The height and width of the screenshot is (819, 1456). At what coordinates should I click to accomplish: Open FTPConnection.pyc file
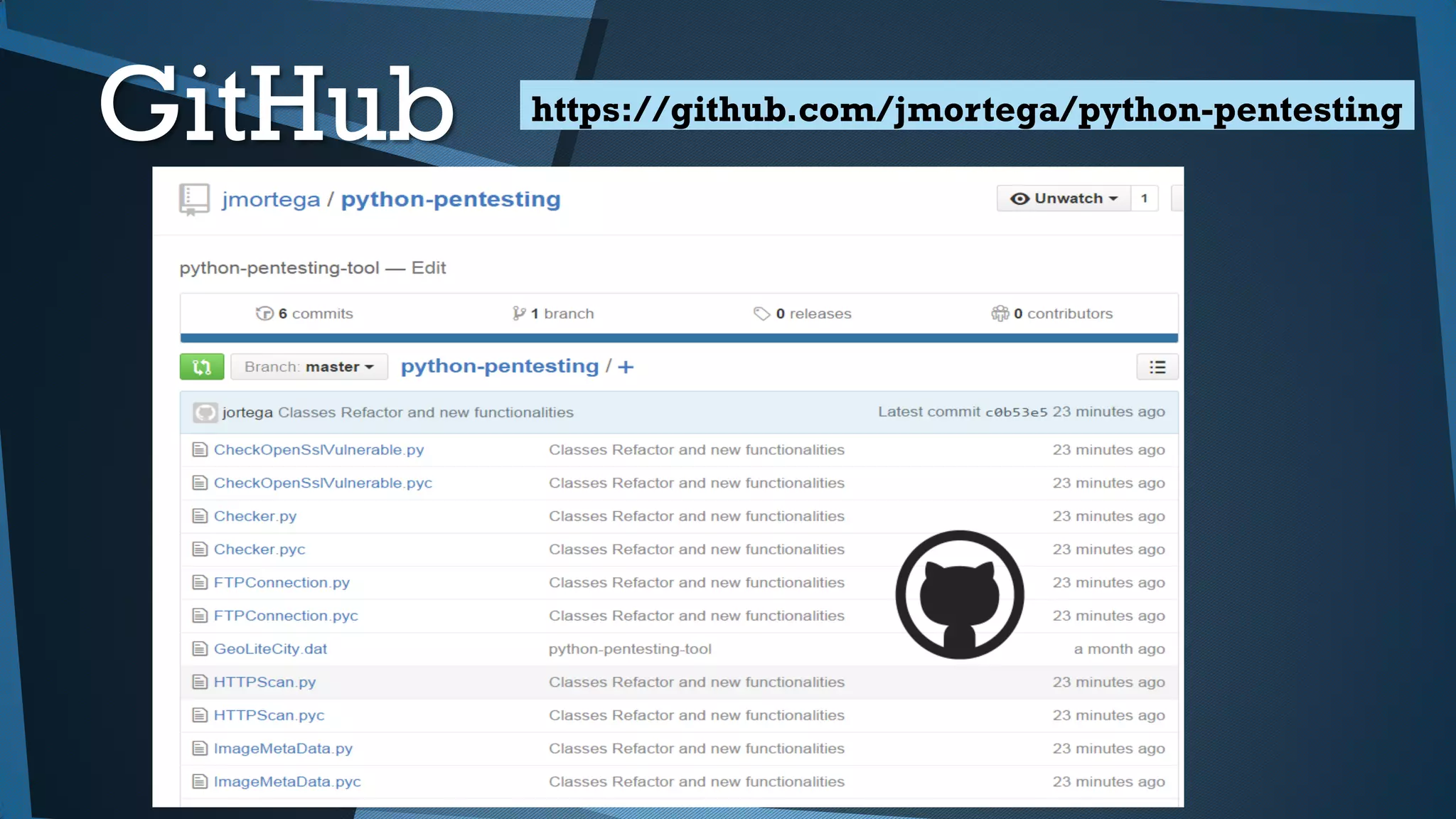click(286, 616)
